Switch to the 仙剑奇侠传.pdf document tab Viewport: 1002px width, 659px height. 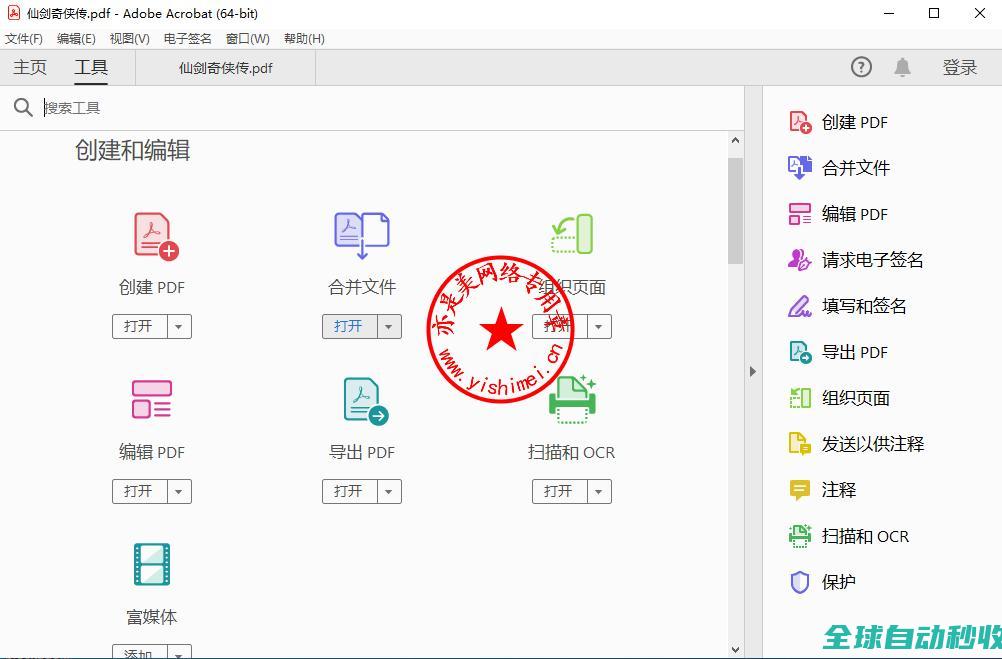coord(225,68)
